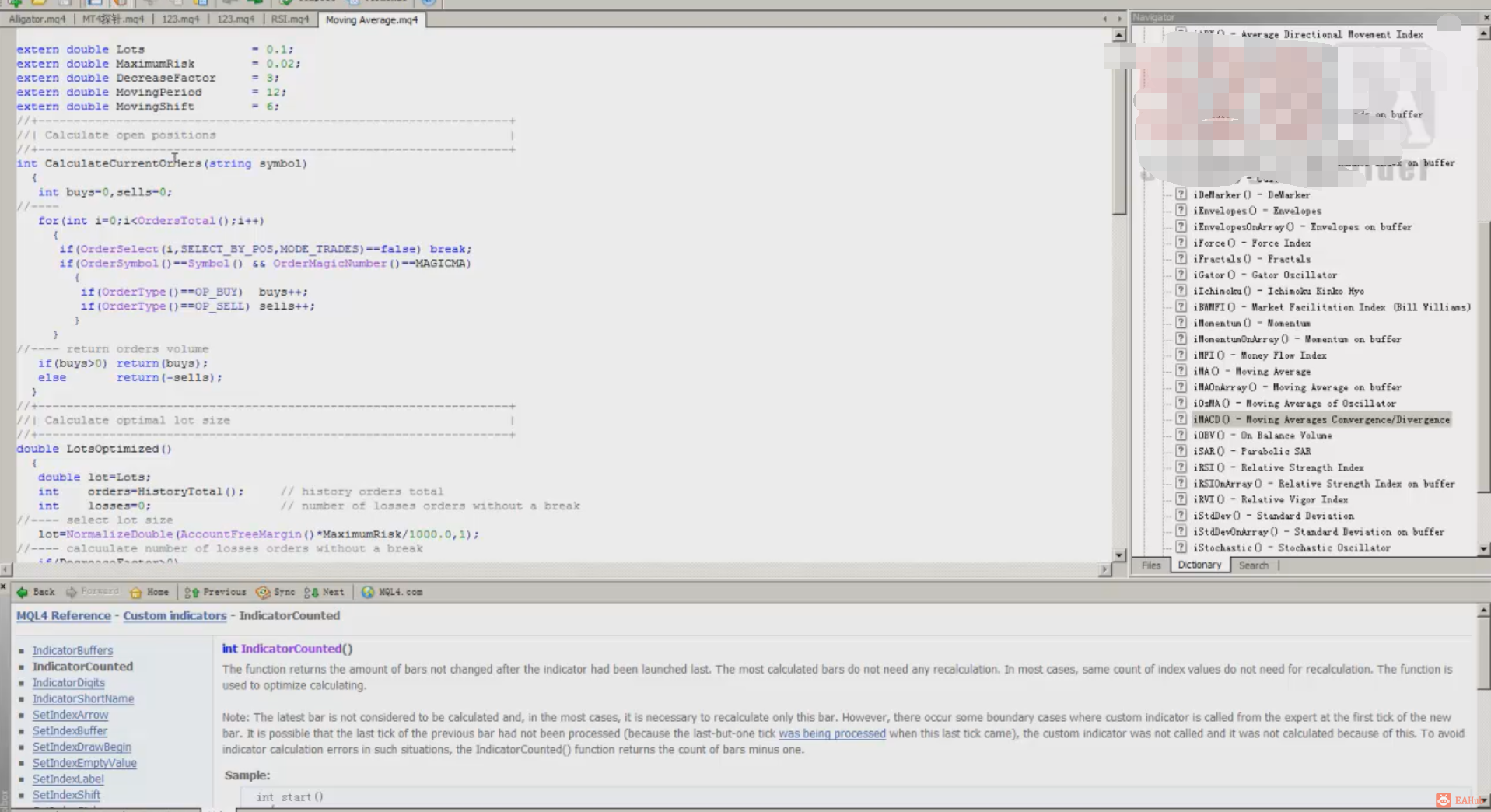Click code editor scrollbar down arrow
This screenshot has height=812, width=1491.
click(1118, 555)
